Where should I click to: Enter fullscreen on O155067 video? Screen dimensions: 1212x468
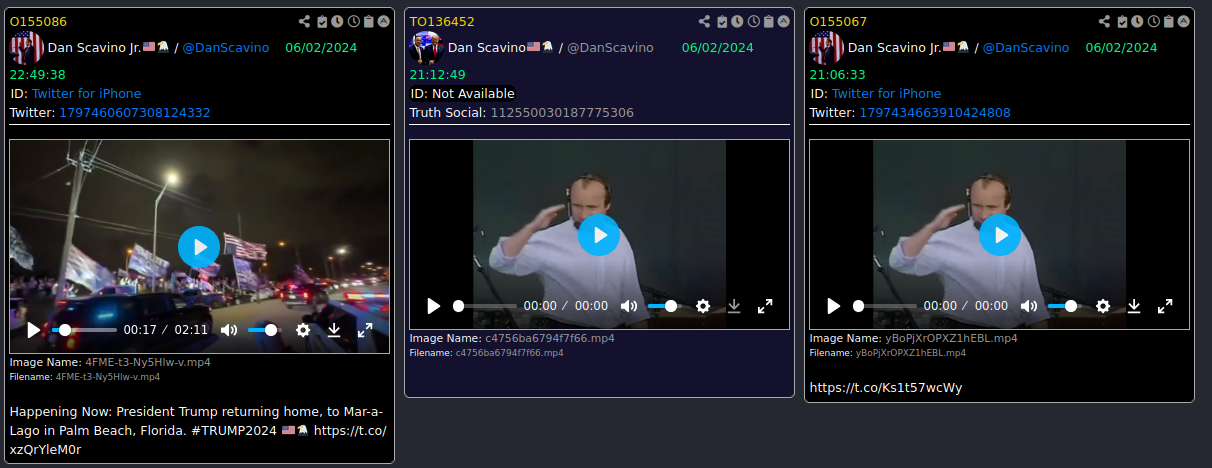click(x=1165, y=306)
